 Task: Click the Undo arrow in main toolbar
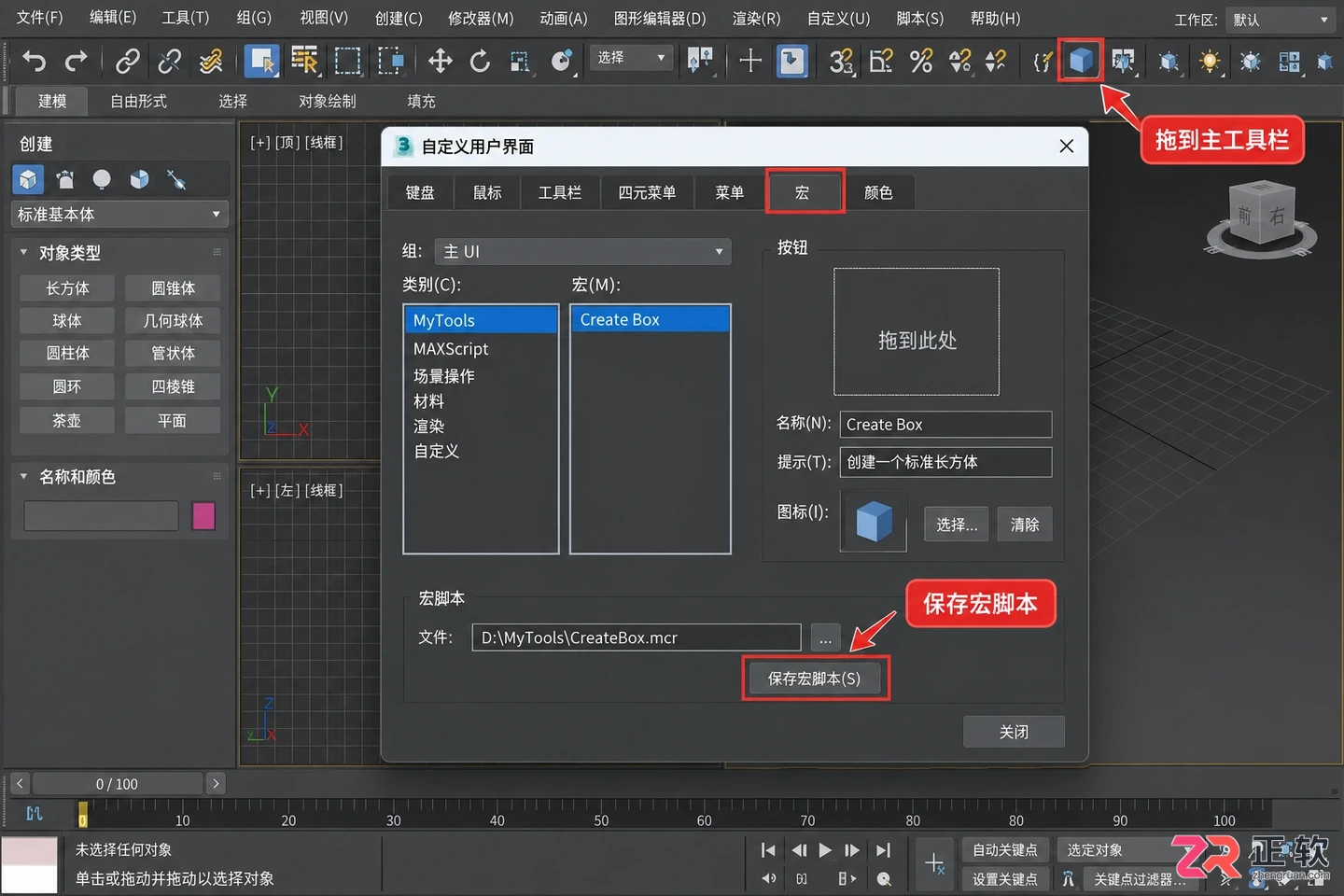coord(34,62)
